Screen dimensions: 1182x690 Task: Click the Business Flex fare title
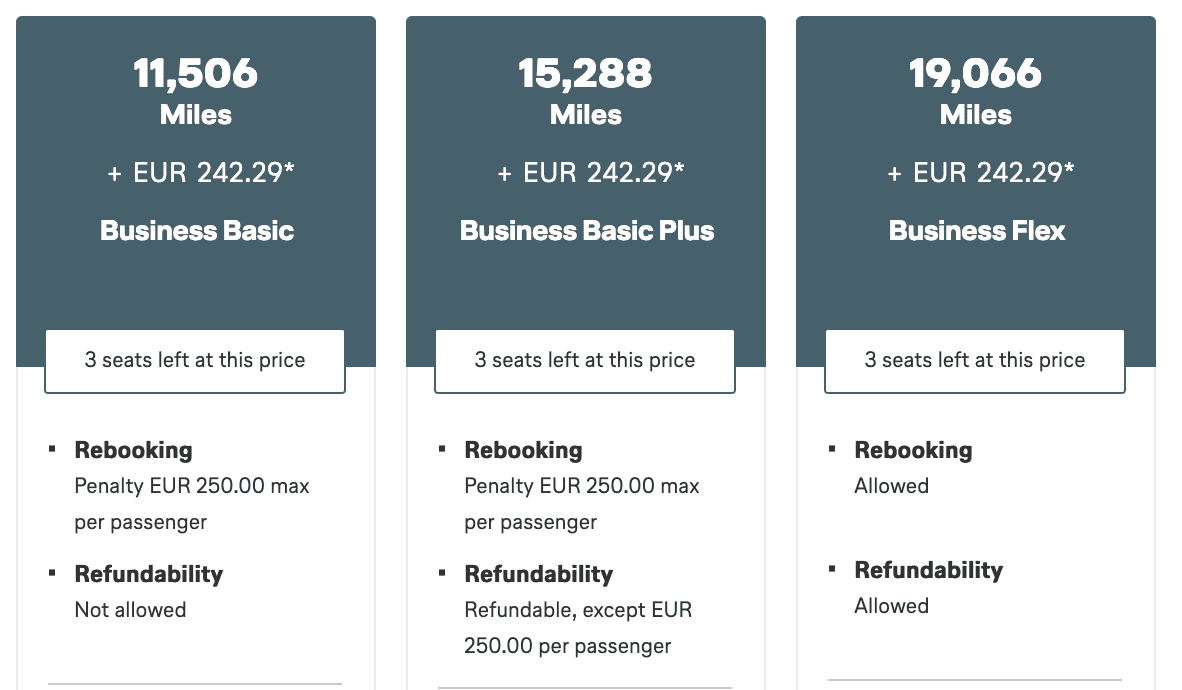coord(977,231)
